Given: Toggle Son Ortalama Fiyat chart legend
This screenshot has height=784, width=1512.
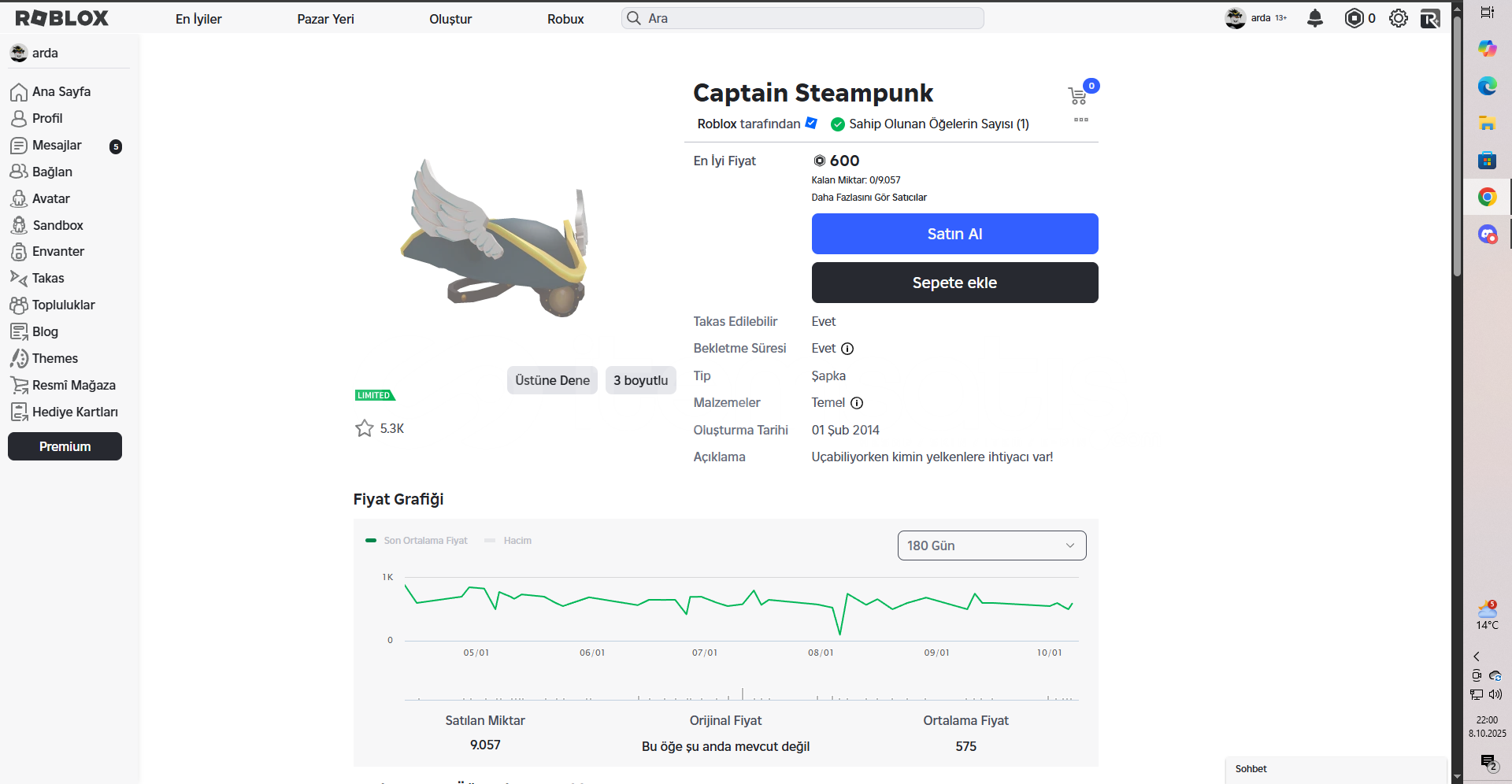Looking at the screenshot, I should 417,541.
